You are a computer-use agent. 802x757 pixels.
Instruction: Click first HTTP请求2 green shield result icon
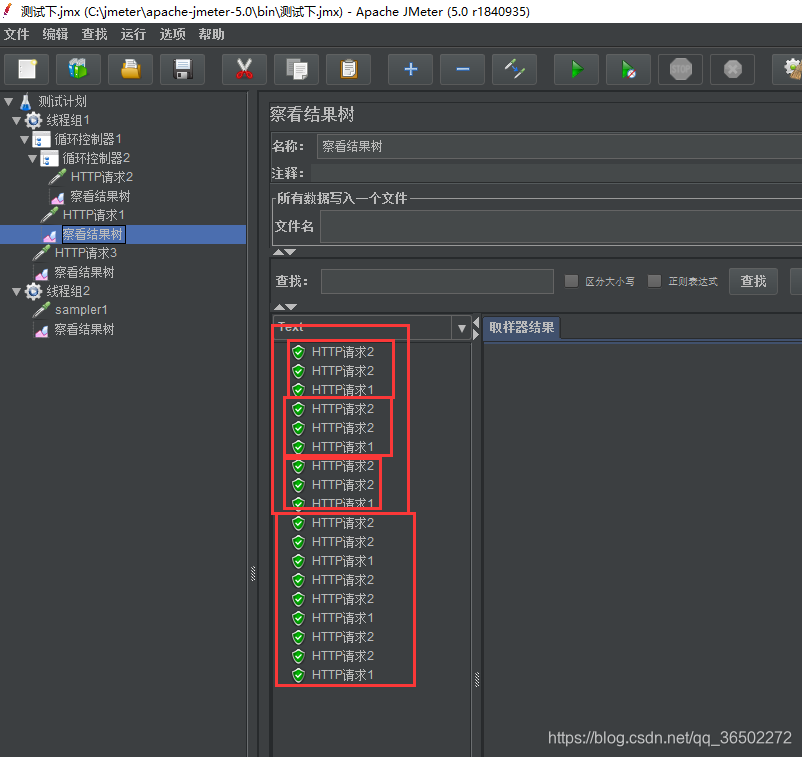click(x=298, y=352)
